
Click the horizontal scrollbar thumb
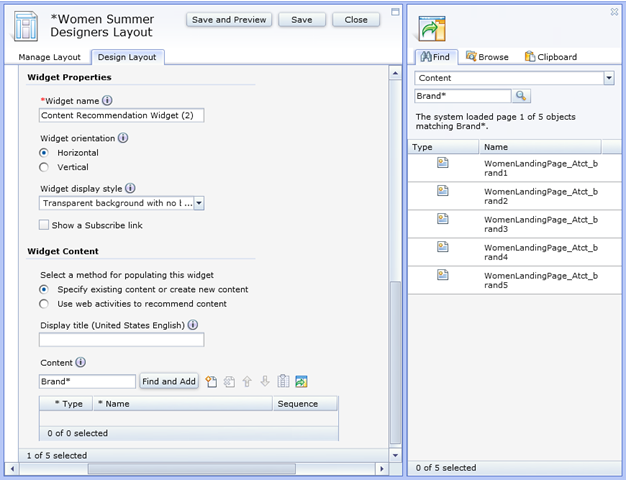click(192, 468)
